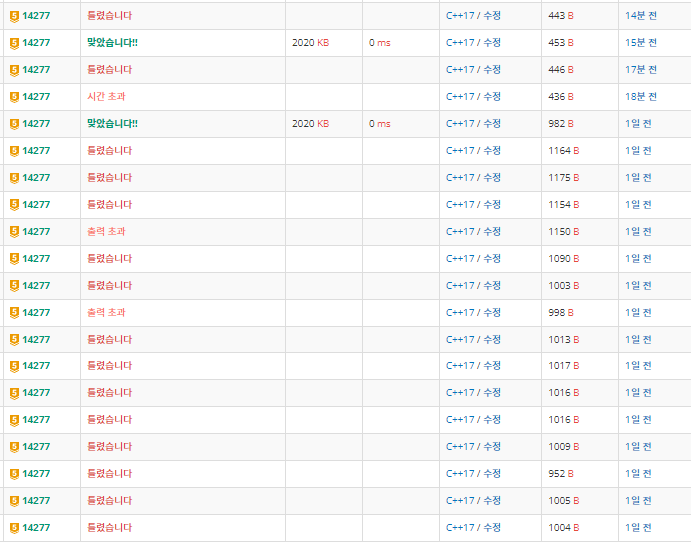Click the tier badge icon in the 1005 B row

pyautogui.click(x=14, y=501)
